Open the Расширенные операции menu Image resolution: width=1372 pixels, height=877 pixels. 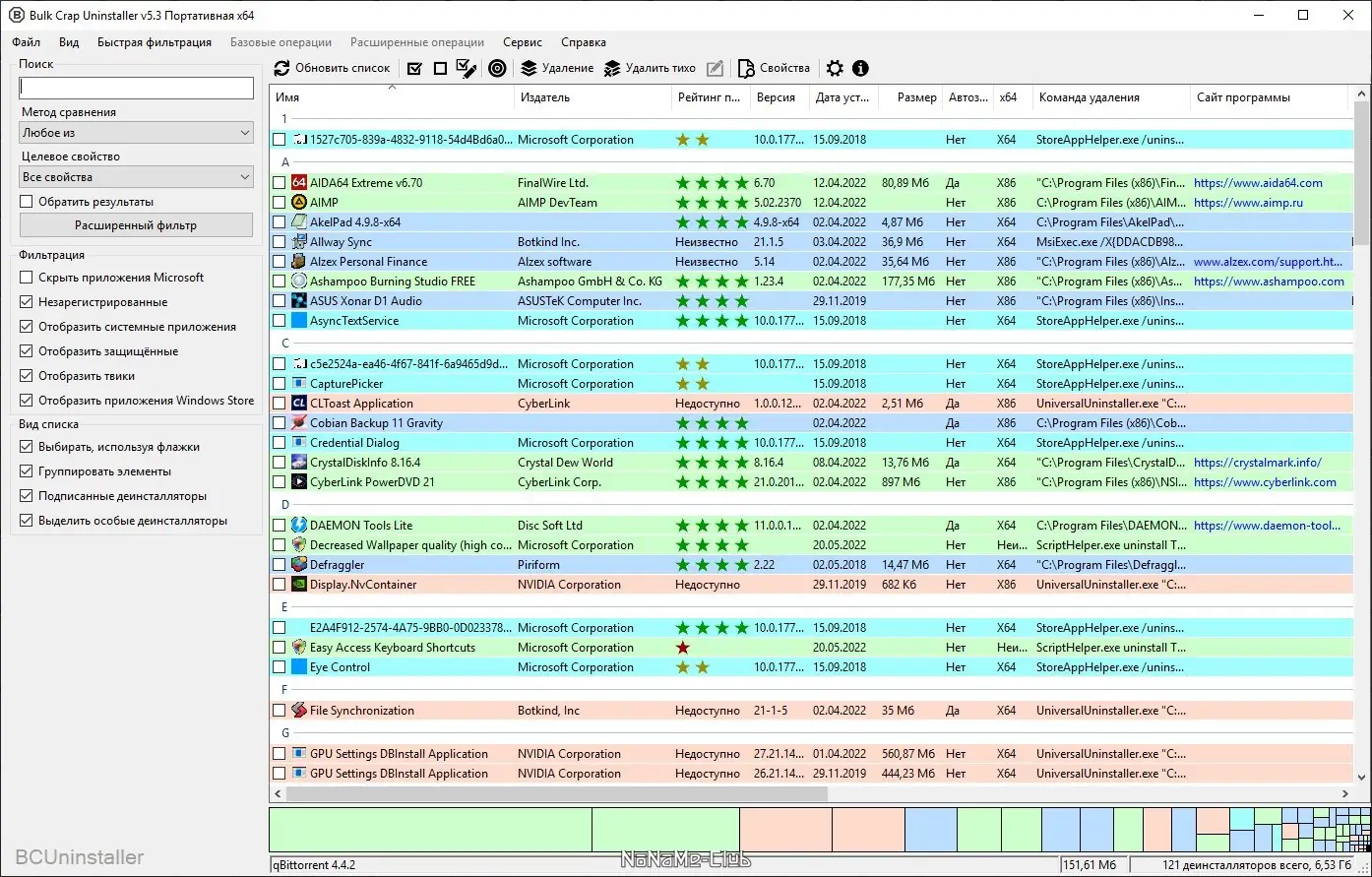[x=417, y=42]
